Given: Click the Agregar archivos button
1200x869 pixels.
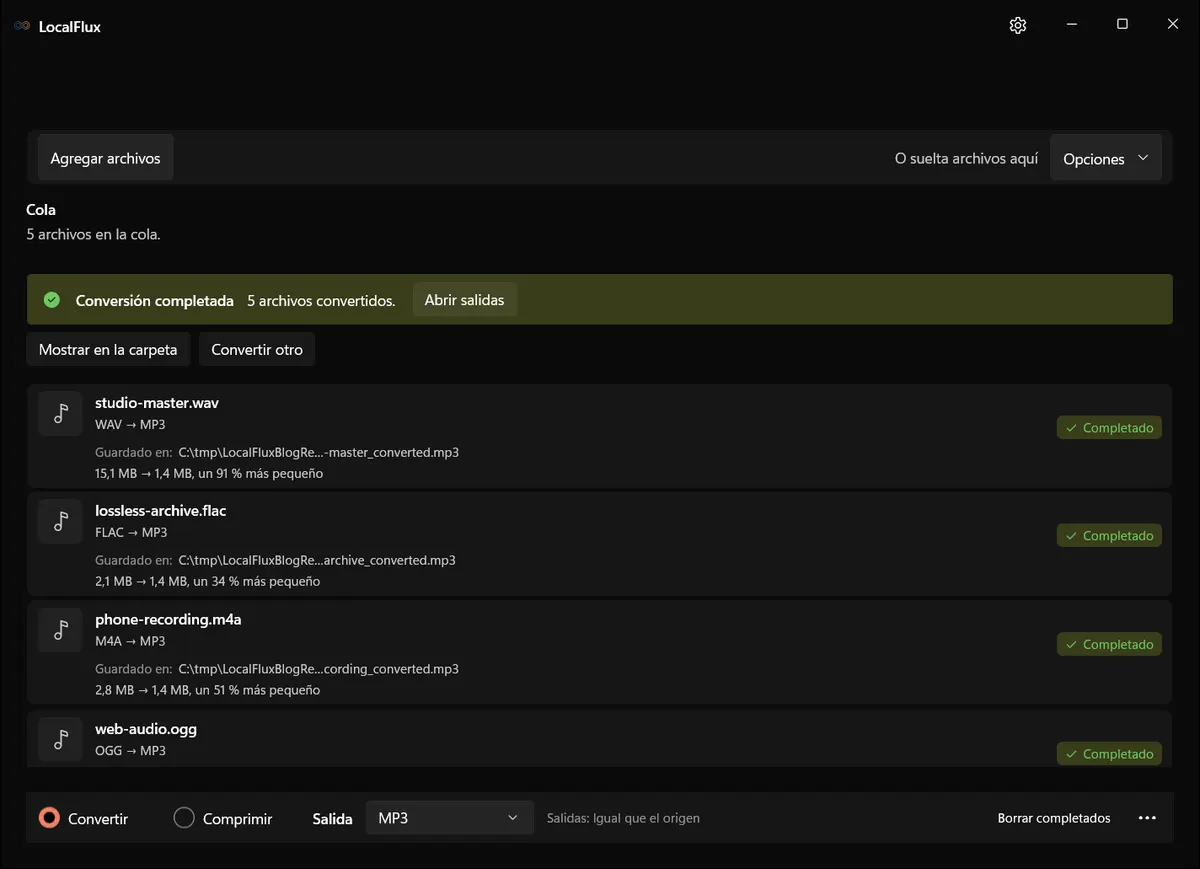Looking at the screenshot, I should [105, 158].
